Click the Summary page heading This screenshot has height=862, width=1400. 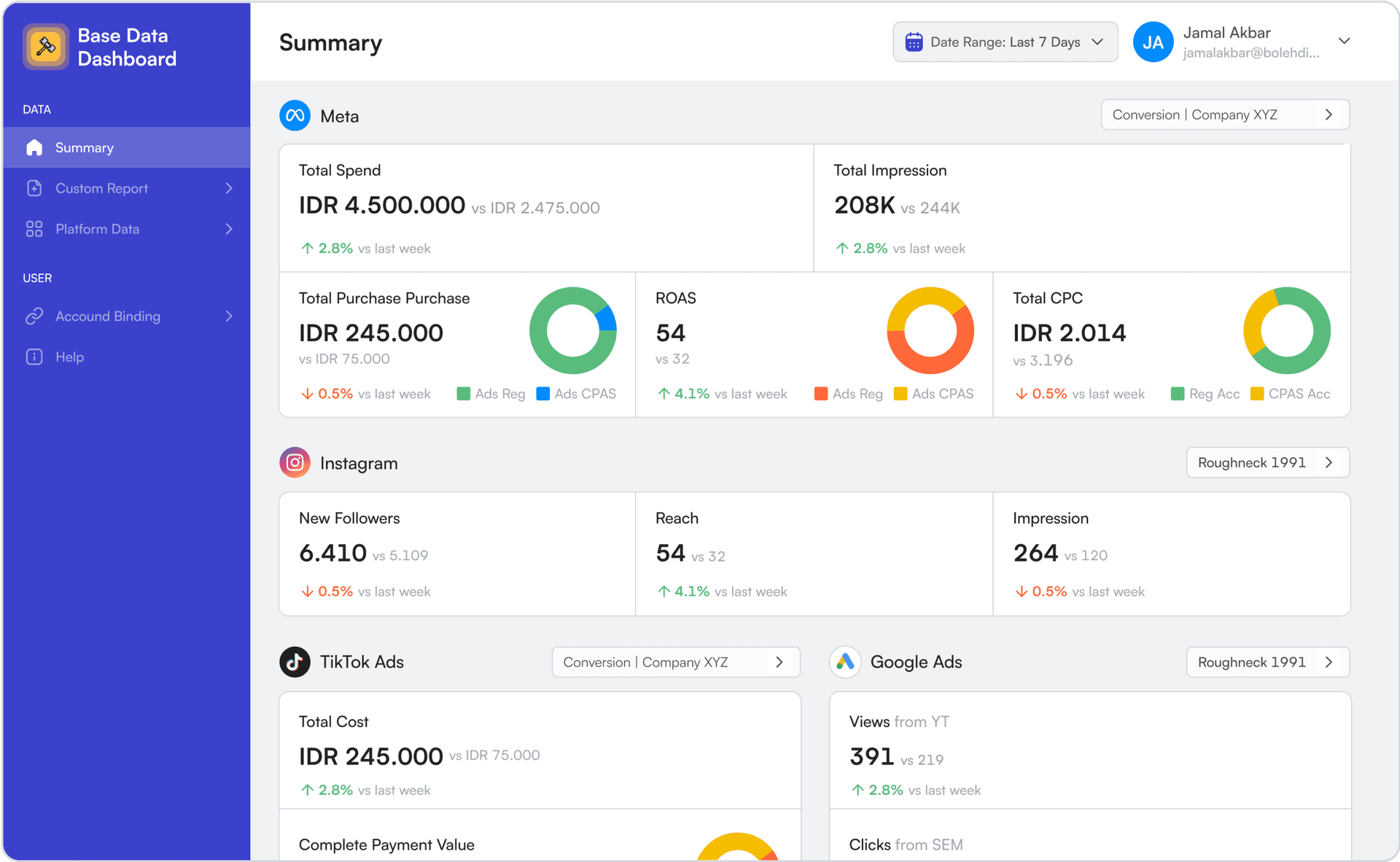click(330, 42)
